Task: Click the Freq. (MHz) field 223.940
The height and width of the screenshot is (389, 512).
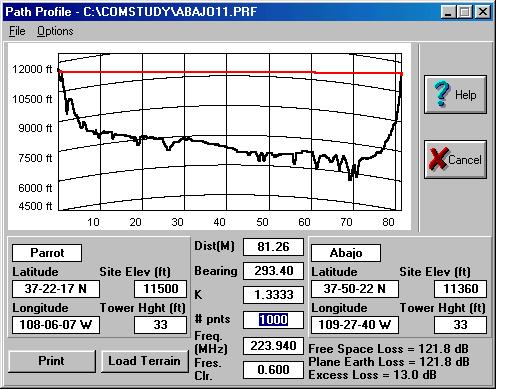Action: 273,346
